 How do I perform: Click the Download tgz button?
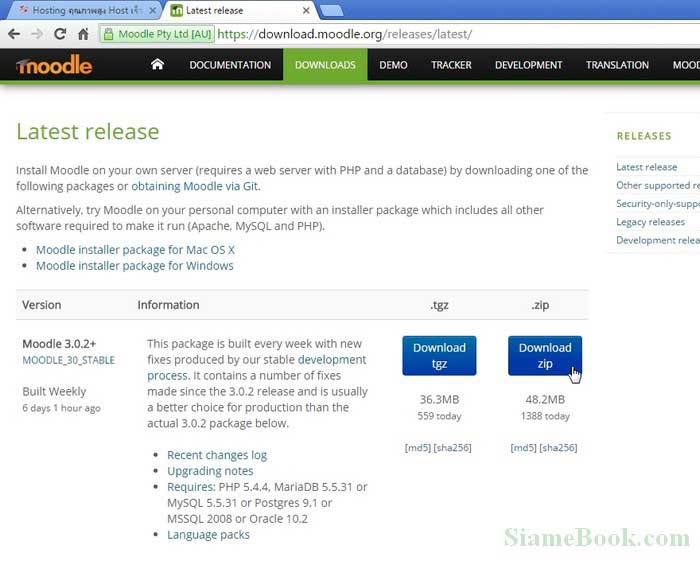click(x=439, y=356)
